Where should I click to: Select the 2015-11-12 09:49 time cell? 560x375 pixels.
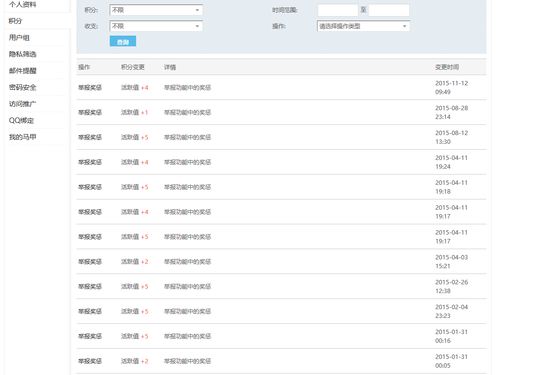coord(451,88)
